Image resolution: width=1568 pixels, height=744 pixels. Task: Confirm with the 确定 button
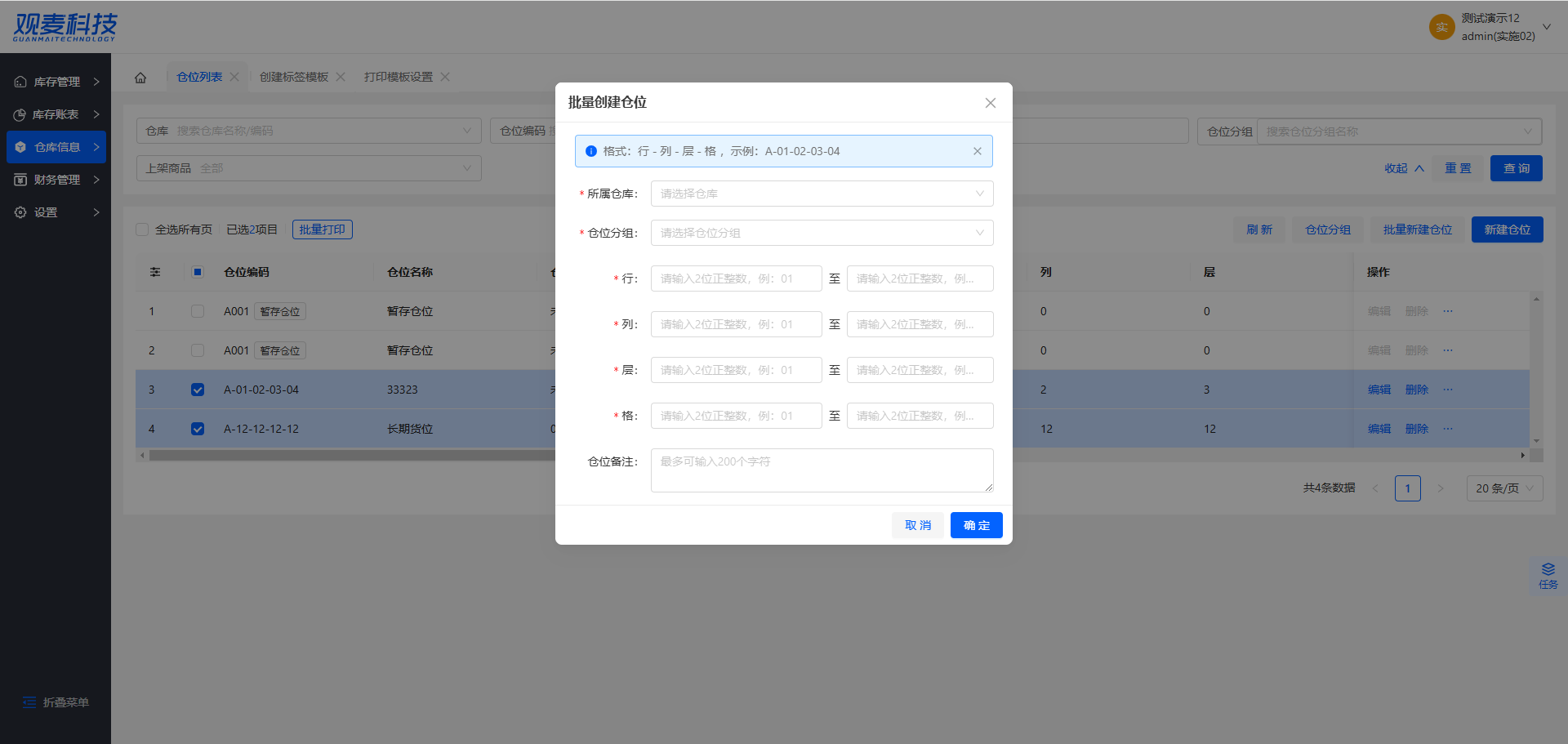pos(977,525)
